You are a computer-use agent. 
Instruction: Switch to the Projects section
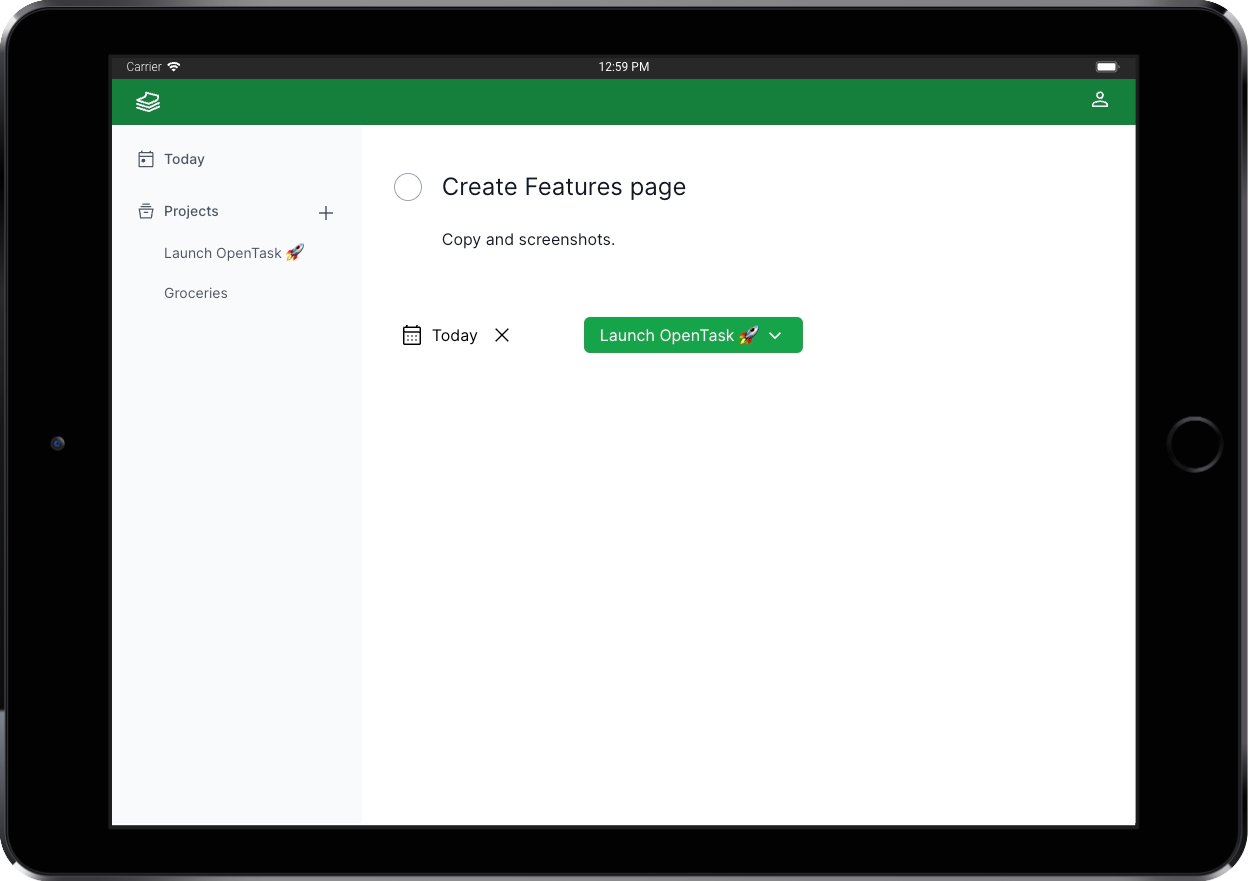(x=190, y=211)
